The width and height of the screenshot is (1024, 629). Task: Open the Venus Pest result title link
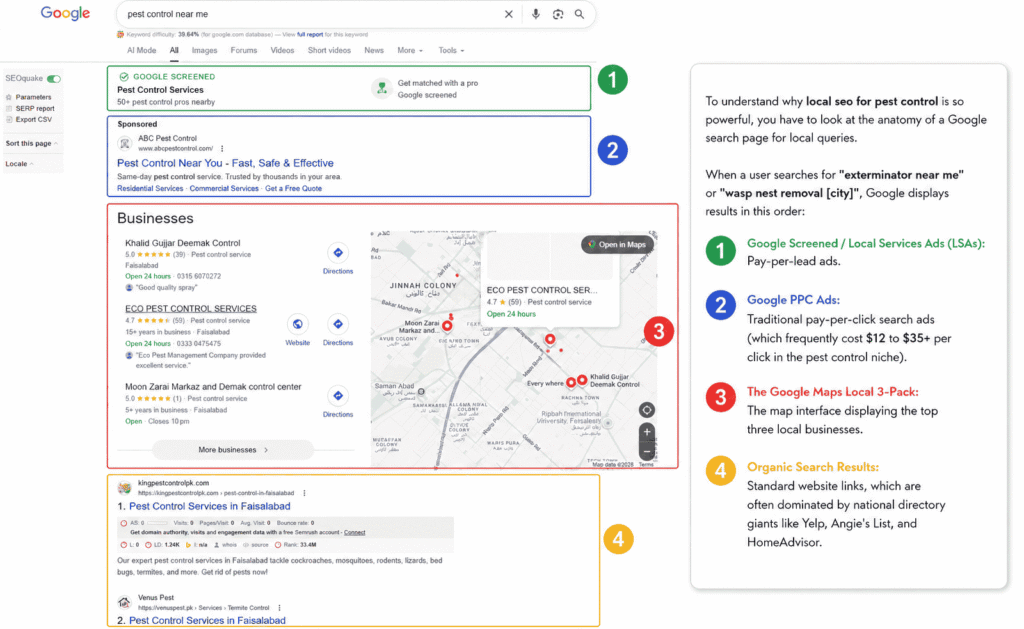click(x=207, y=621)
